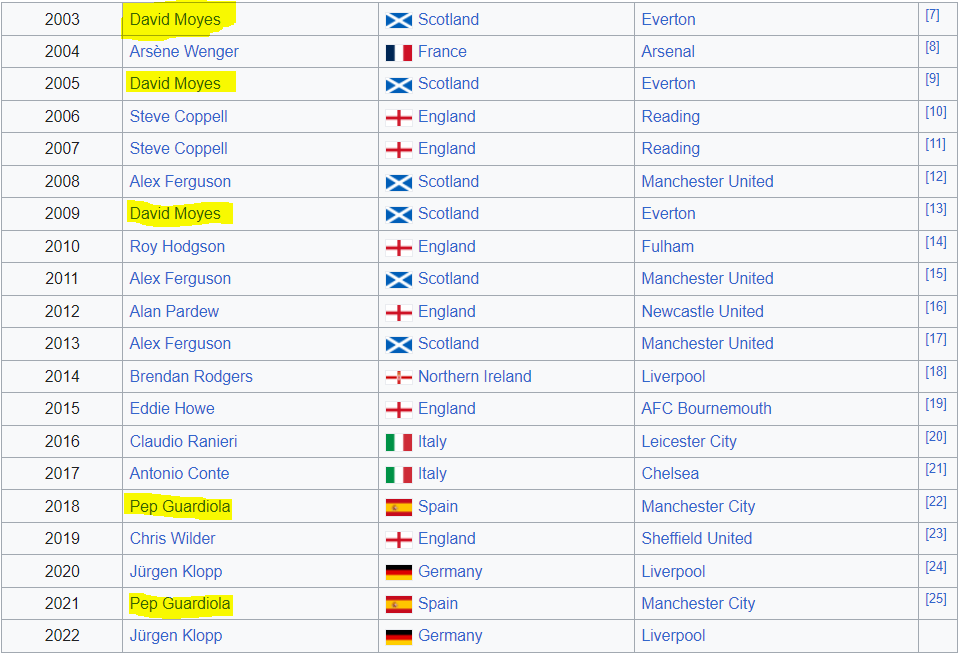Click the England flag icon in the 2006 row
The image size is (961, 657).
point(398,118)
